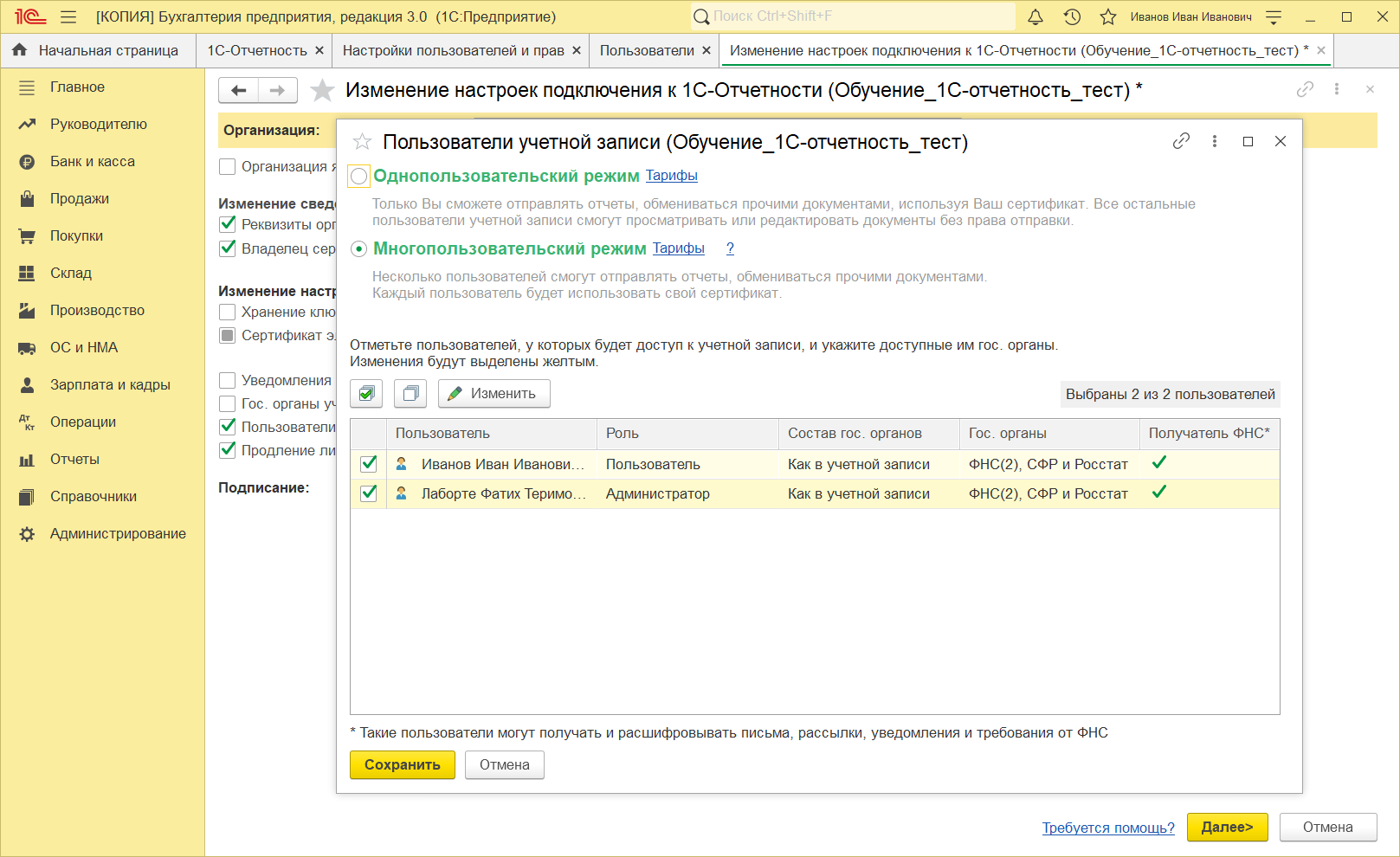Toggle Реквизиты организации checkbox
The height and width of the screenshot is (857, 1400).
pyautogui.click(x=228, y=224)
